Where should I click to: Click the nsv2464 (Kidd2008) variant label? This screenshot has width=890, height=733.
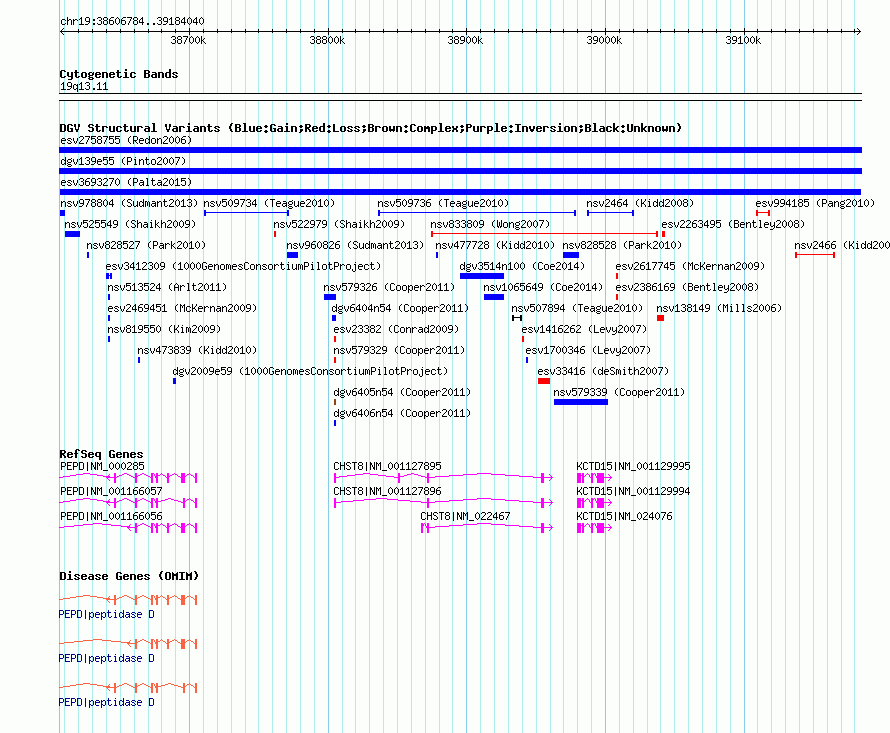[x=640, y=203]
